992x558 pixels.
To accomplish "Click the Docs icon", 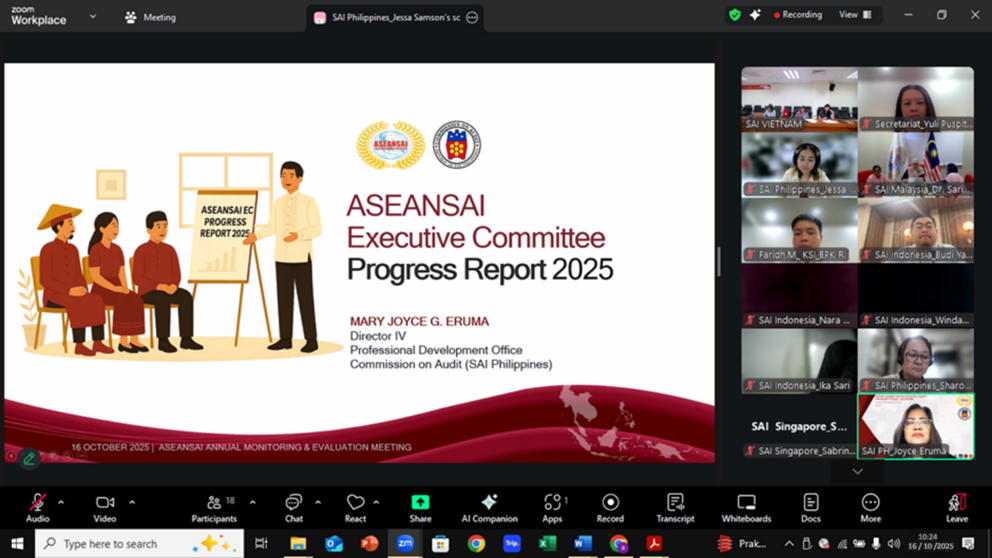I will (810, 506).
